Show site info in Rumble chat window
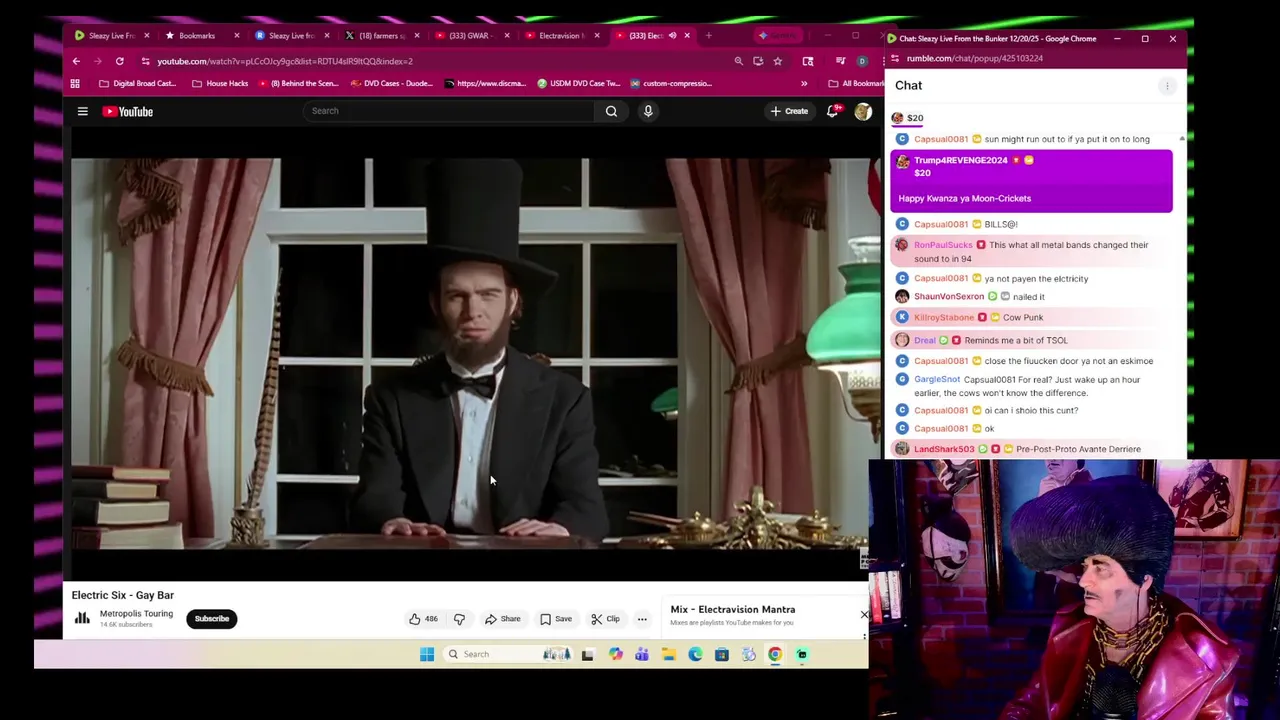This screenshot has width=1280, height=720. (x=894, y=58)
